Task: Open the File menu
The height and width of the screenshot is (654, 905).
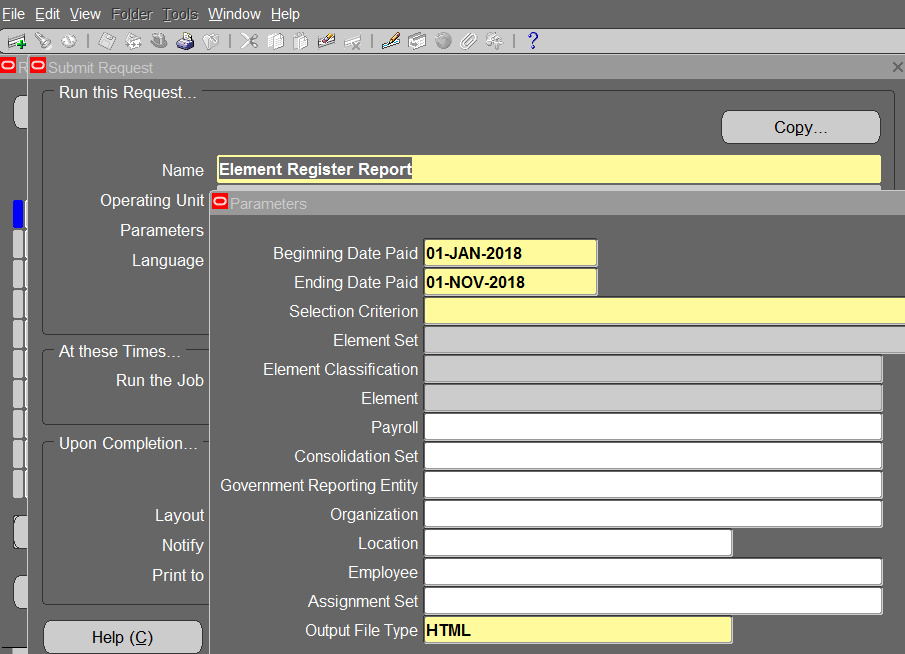Action: point(13,14)
